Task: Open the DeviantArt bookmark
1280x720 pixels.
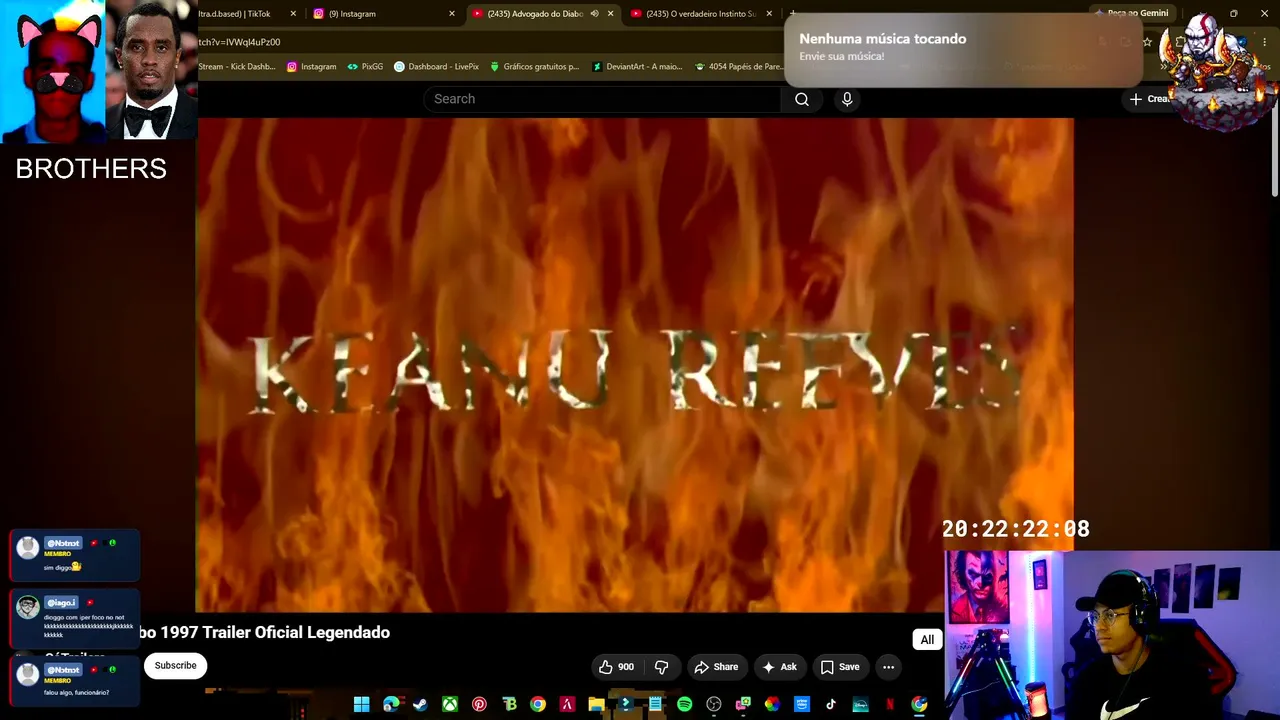Action: click(637, 67)
